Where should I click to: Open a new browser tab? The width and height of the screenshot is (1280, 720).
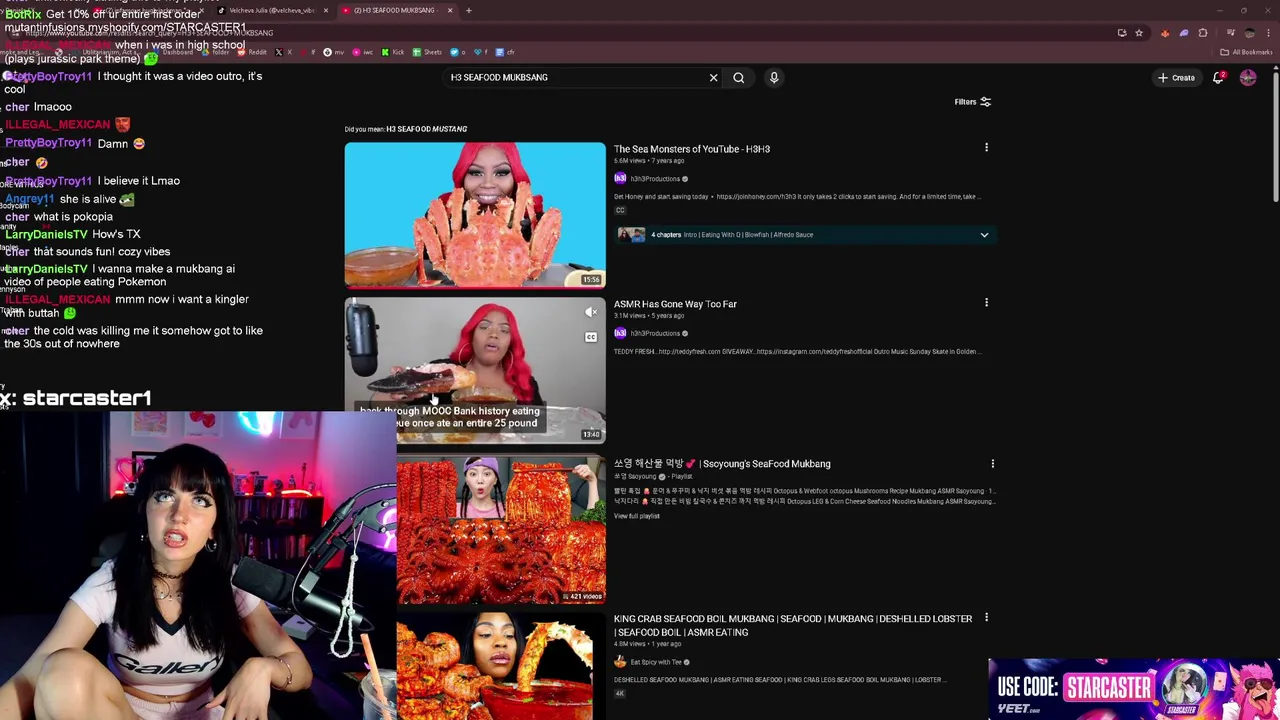(468, 10)
